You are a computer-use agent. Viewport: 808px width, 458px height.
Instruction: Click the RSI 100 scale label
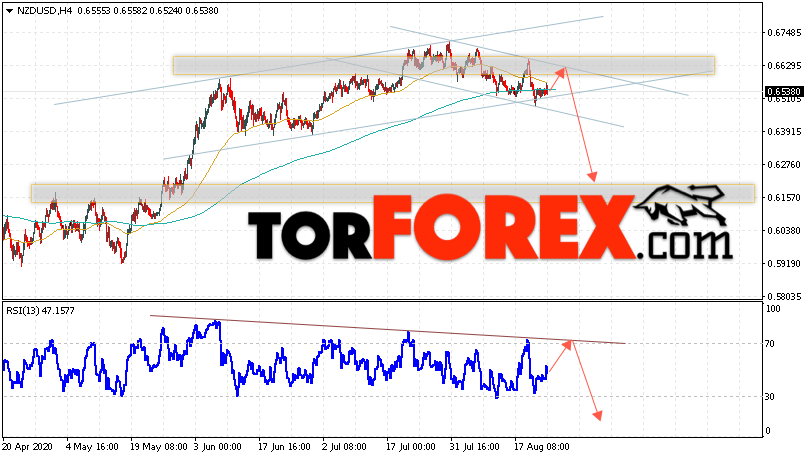pos(773,309)
